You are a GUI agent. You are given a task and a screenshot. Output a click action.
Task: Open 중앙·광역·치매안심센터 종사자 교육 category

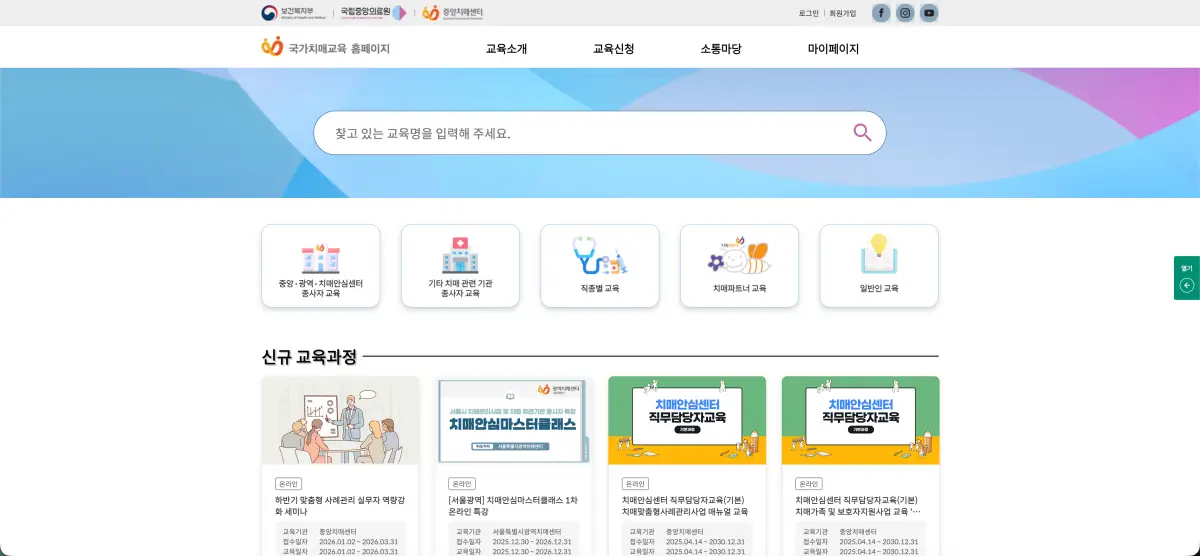[x=321, y=266]
